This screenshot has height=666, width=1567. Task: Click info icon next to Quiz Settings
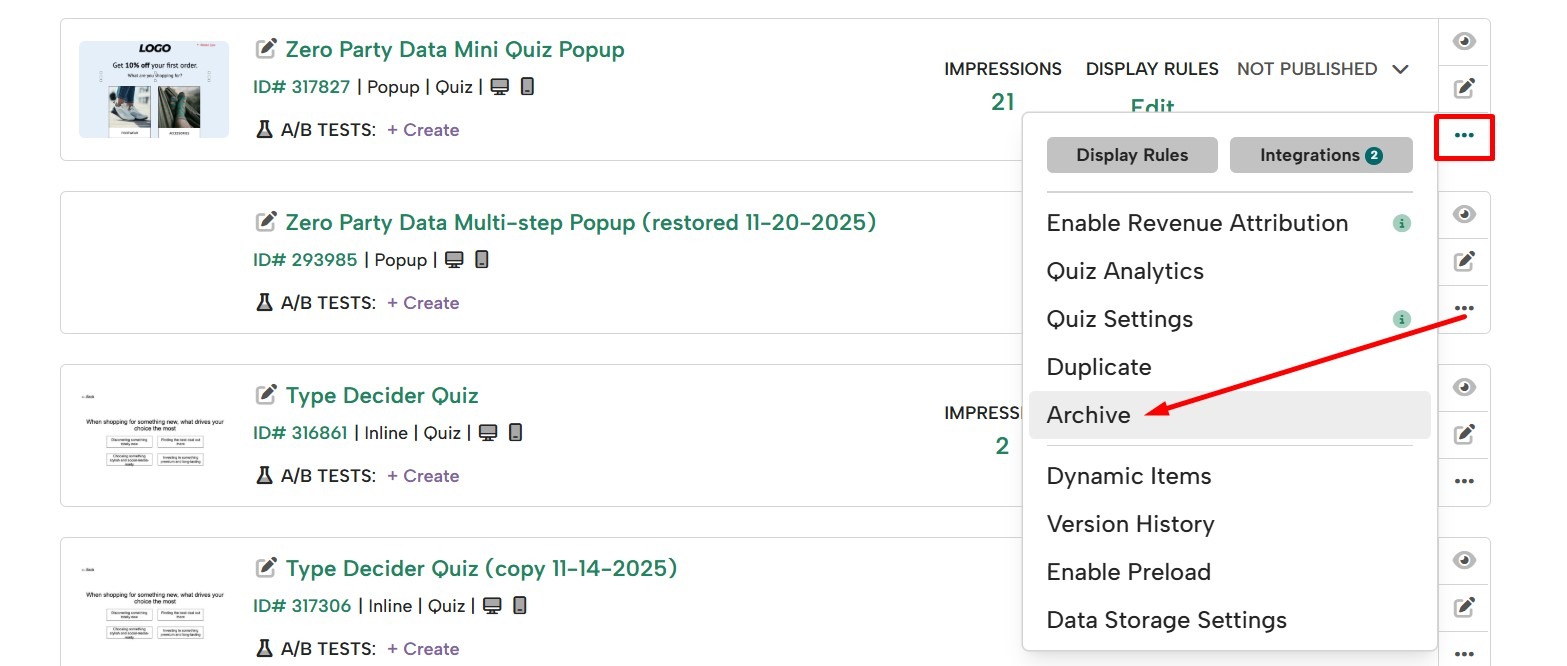click(x=1402, y=320)
